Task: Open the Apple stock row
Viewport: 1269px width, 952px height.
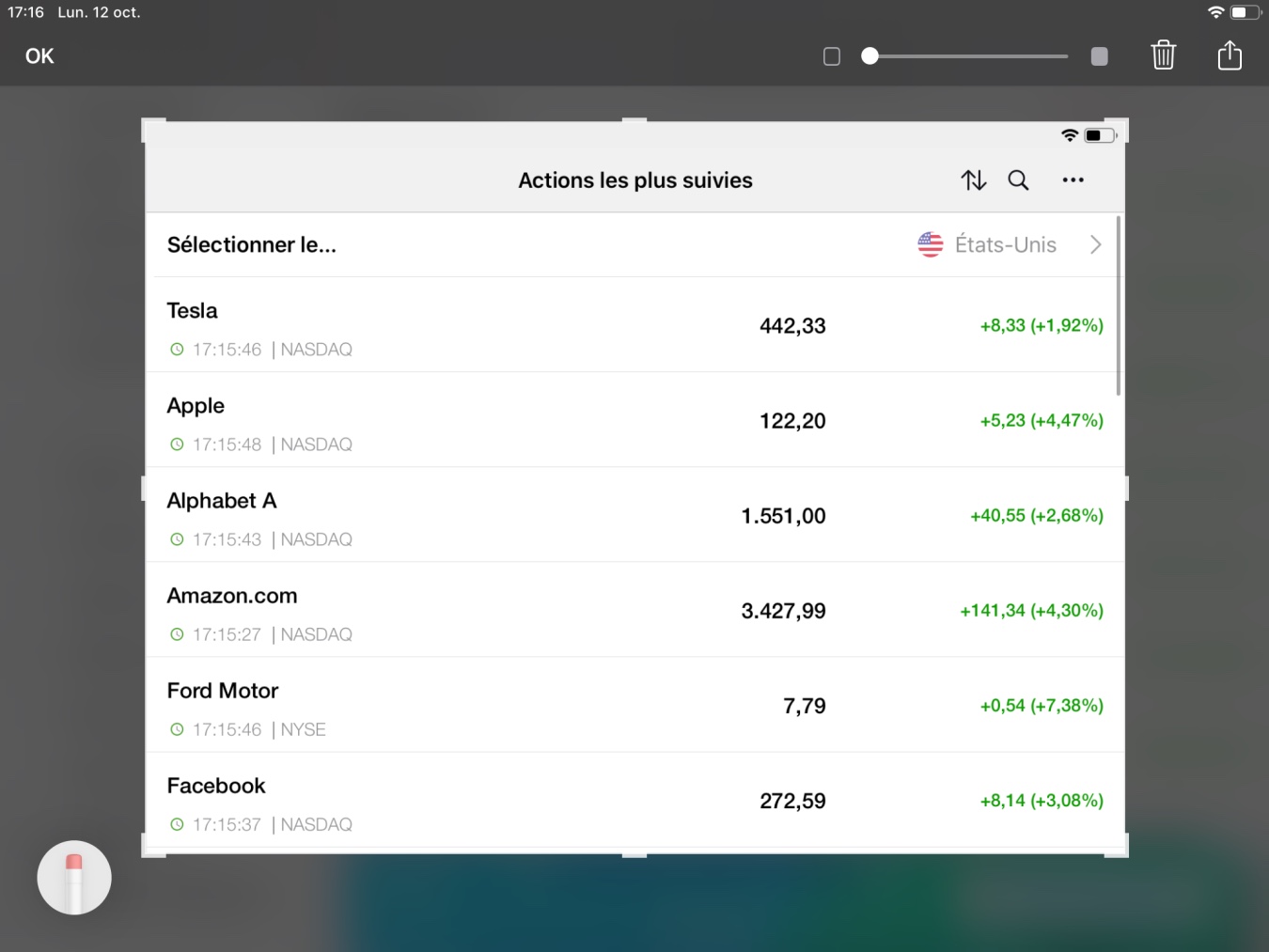Action: [x=635, y=420]
